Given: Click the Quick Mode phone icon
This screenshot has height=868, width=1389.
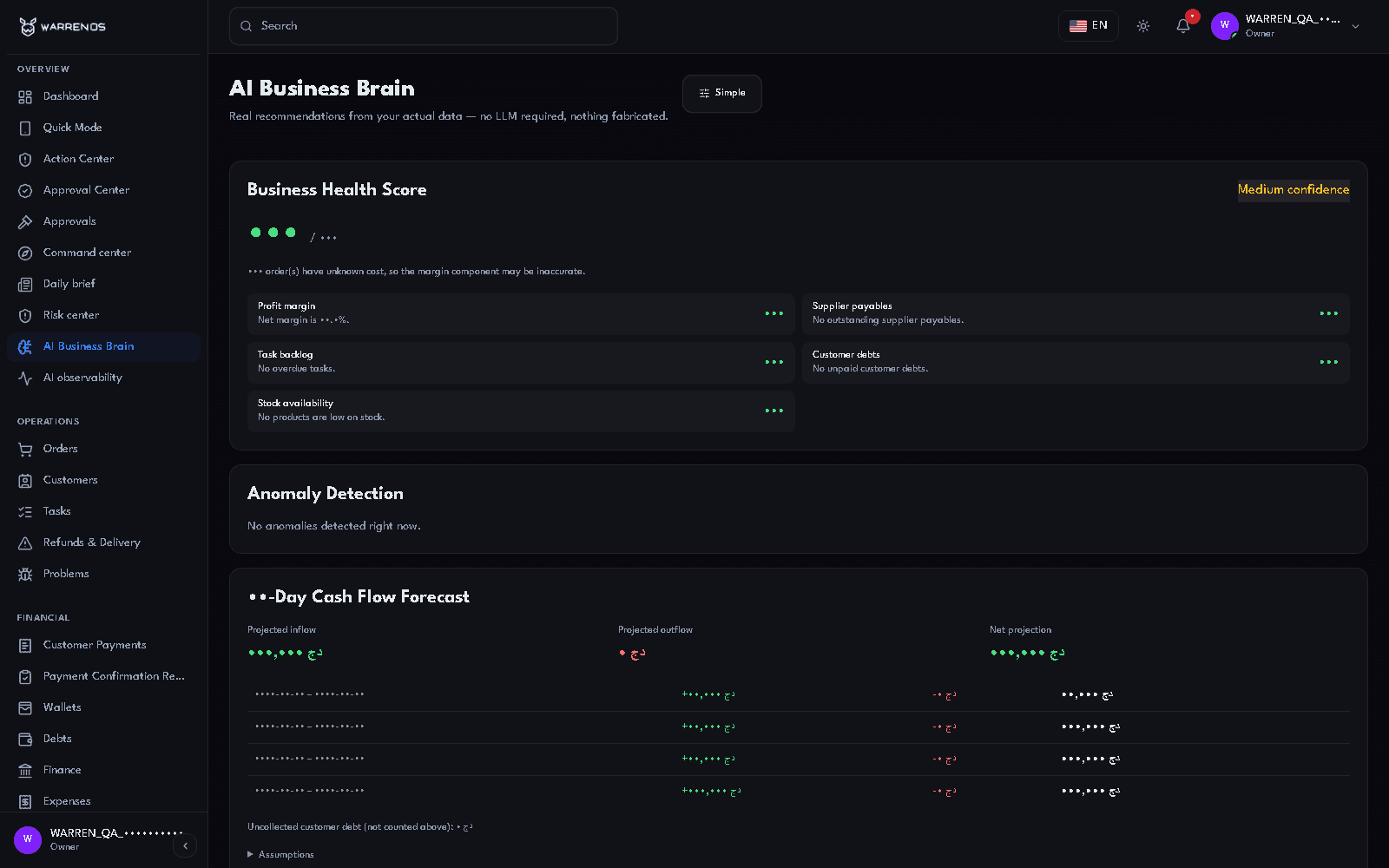Looking at the screenshot, I should pyautogui.click(x=25, y=128).
